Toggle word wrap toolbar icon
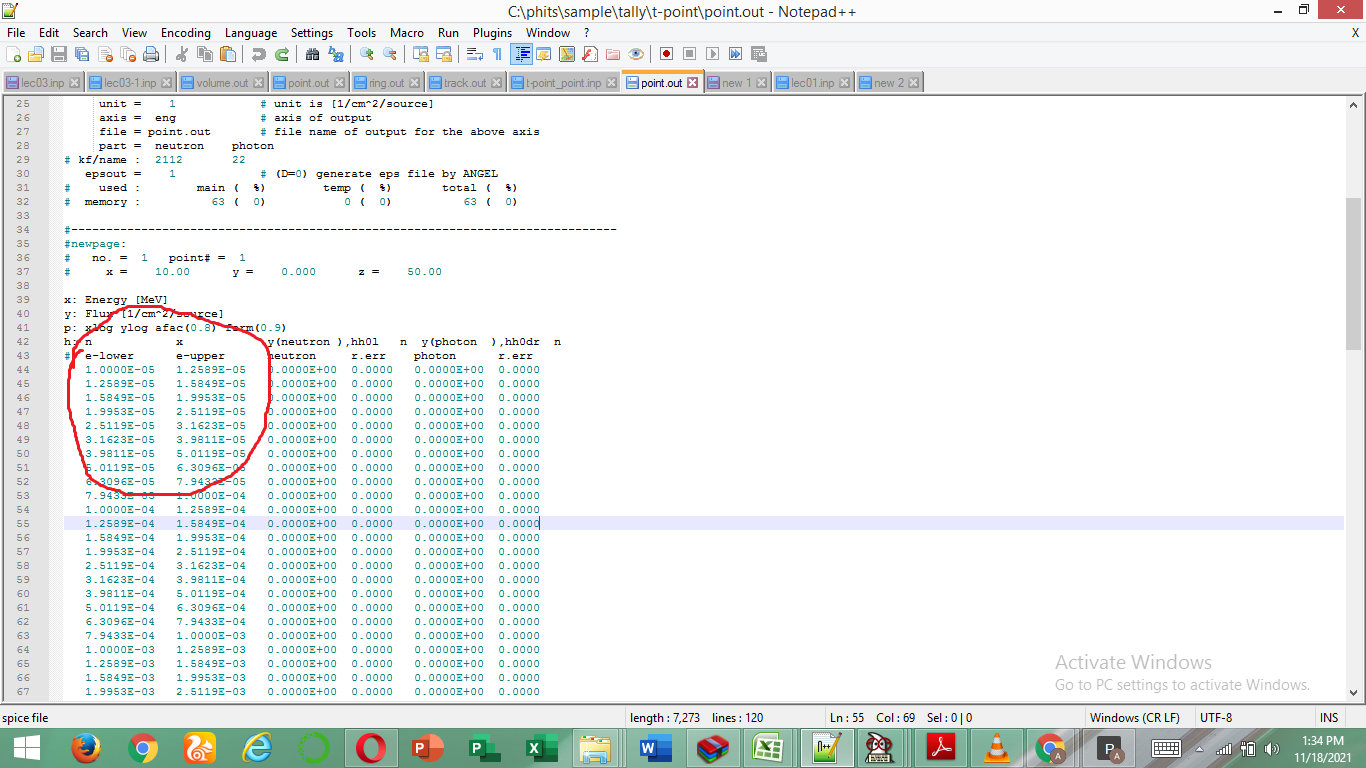The height and width of the screenshot is (768, 1366). tap(475, 54)
